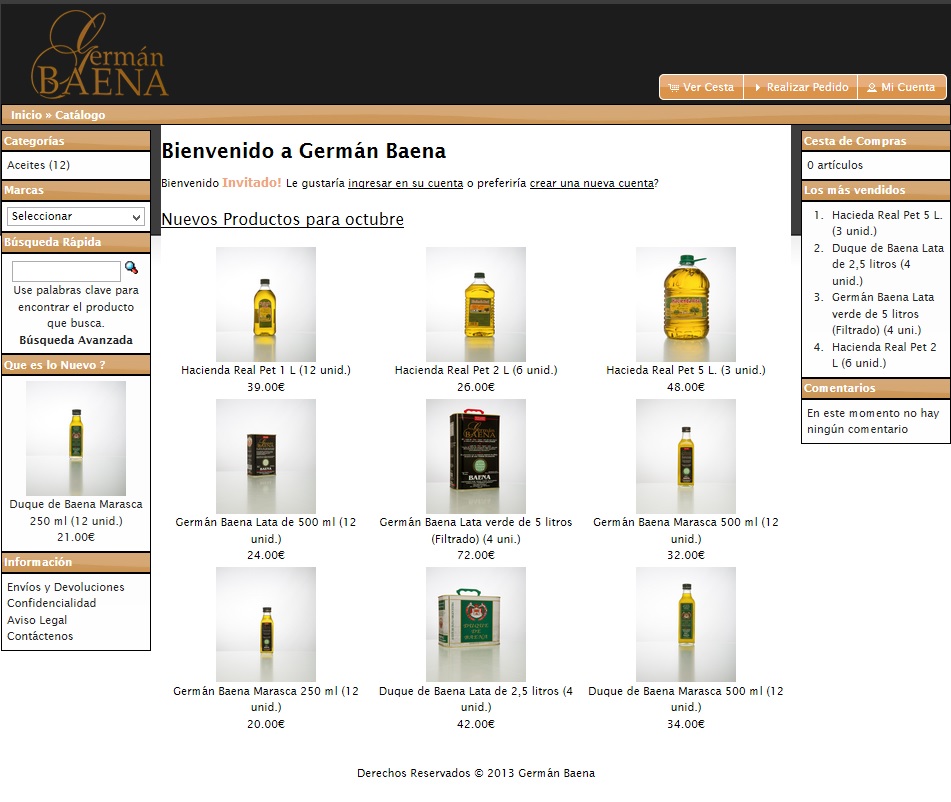Click the Hacieda Real Pet 5 L. product image
The height and width of the screenshot is (802, 951).
point(685,304)
